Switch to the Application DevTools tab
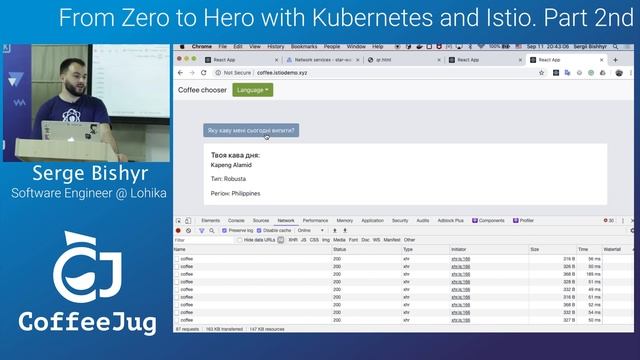 [373, 220]
